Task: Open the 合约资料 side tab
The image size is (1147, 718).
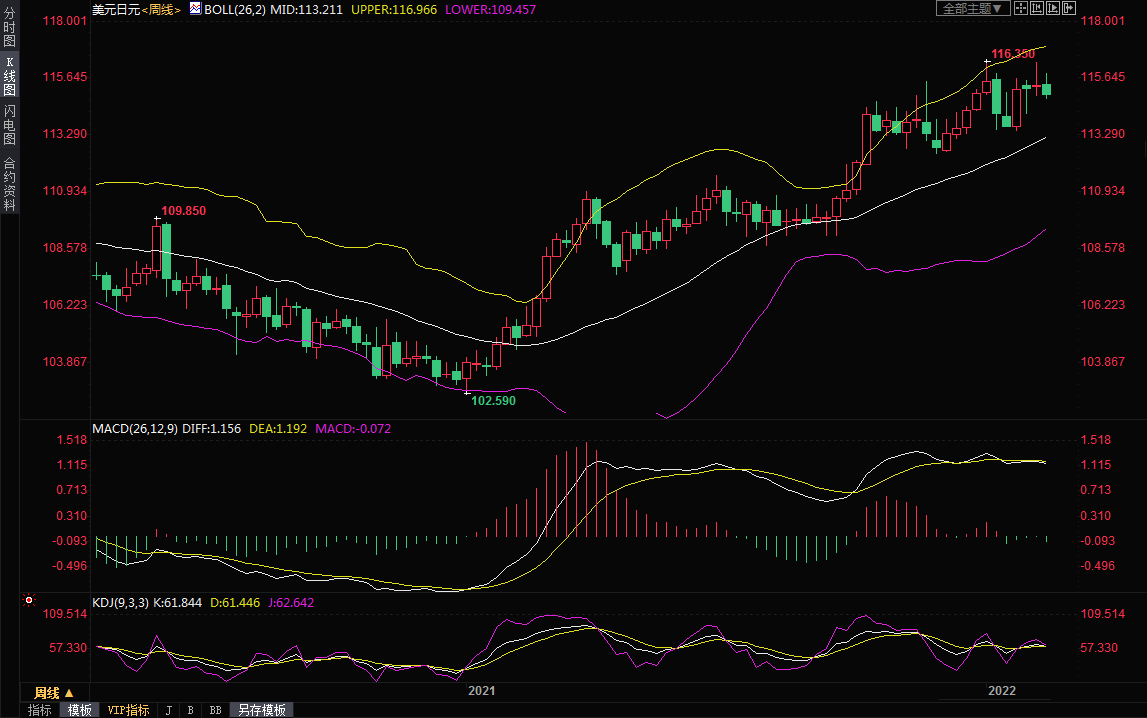Action: click(x=9, y=184)
